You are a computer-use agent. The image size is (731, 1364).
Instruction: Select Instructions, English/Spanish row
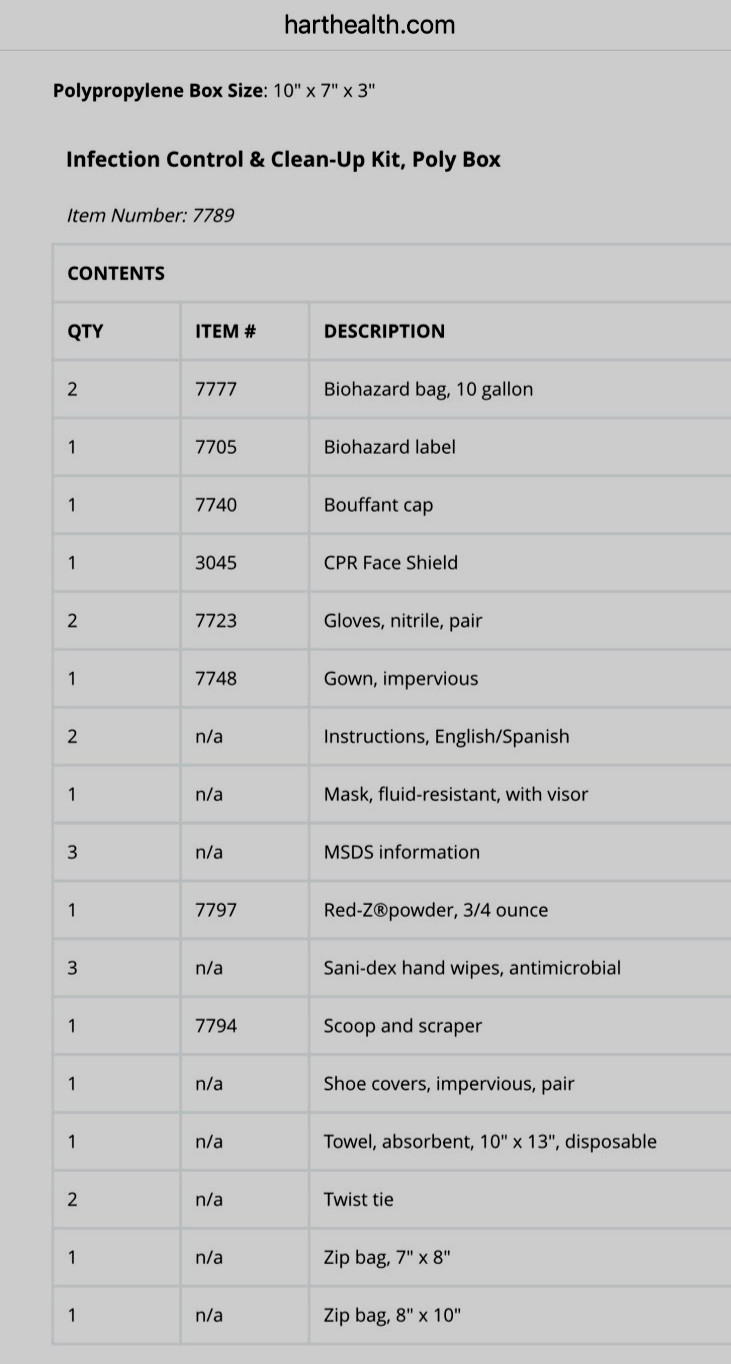point(392,737)
